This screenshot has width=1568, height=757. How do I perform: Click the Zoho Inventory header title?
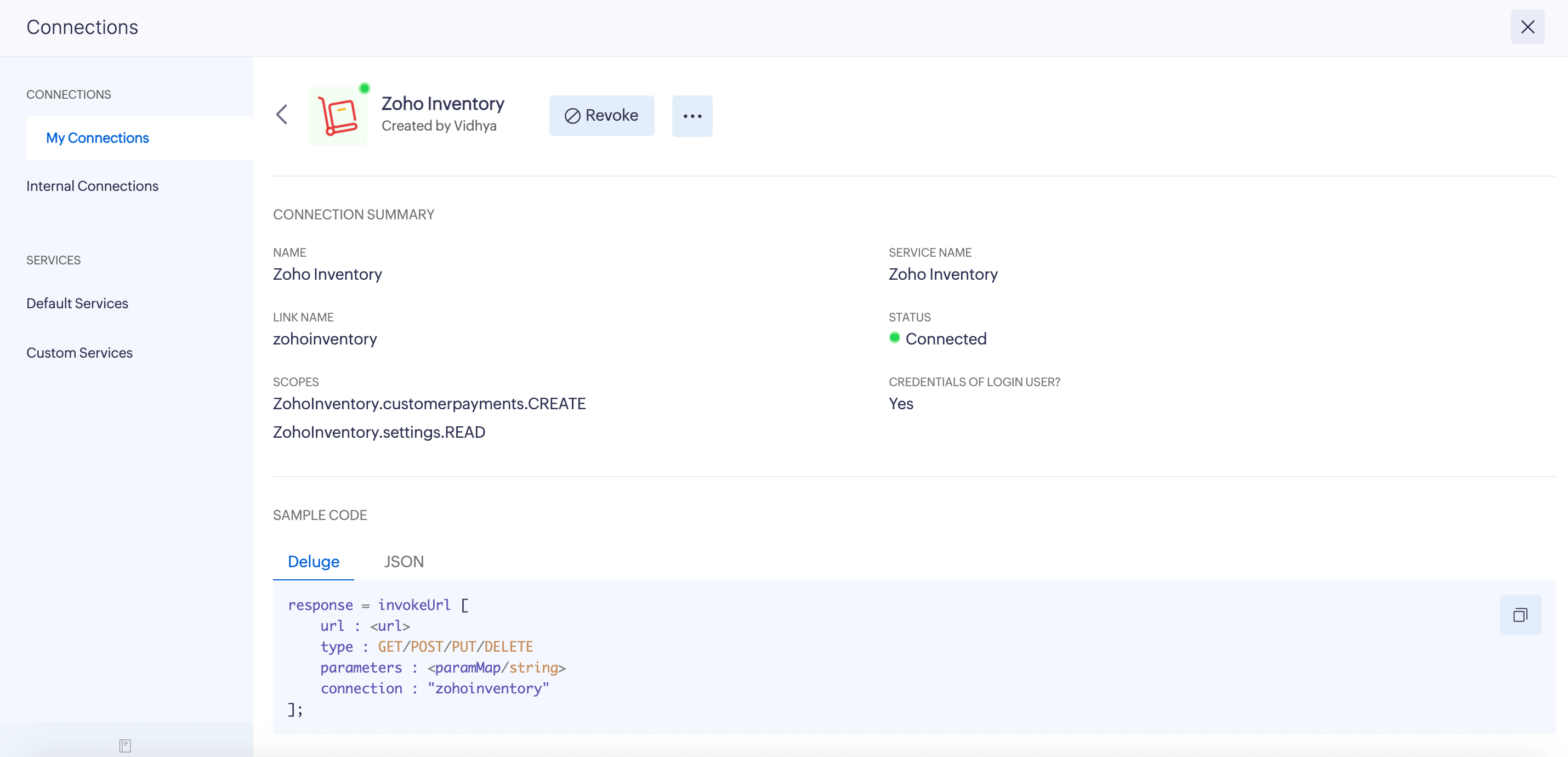442,104
